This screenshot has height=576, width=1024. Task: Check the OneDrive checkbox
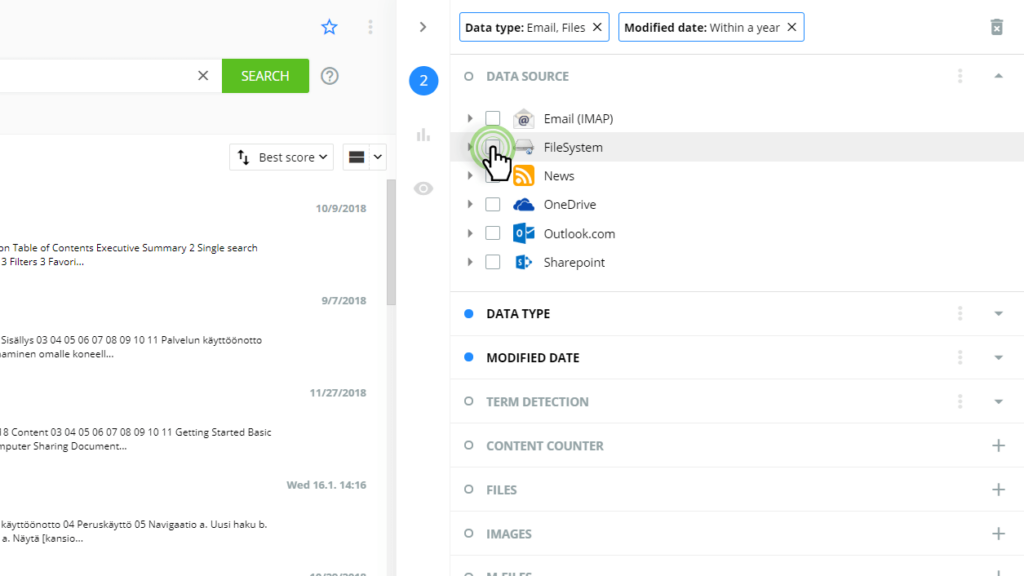point(492,204)
